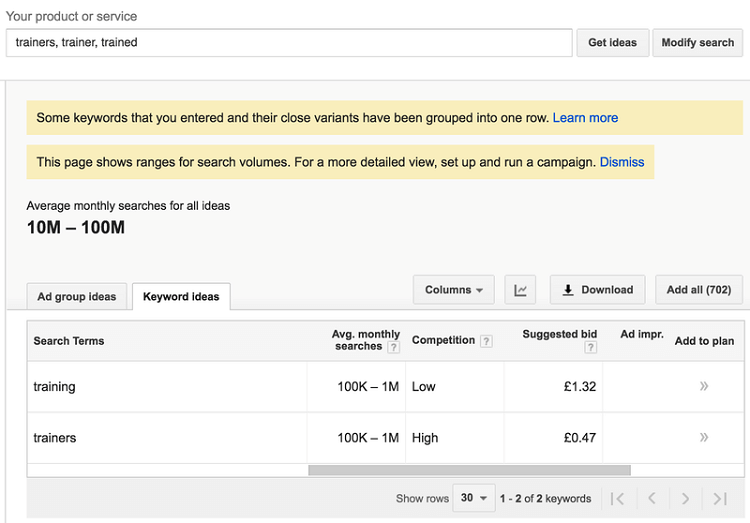Open the Learn more link
Viewport: 750px width, 523px height.
585,118
